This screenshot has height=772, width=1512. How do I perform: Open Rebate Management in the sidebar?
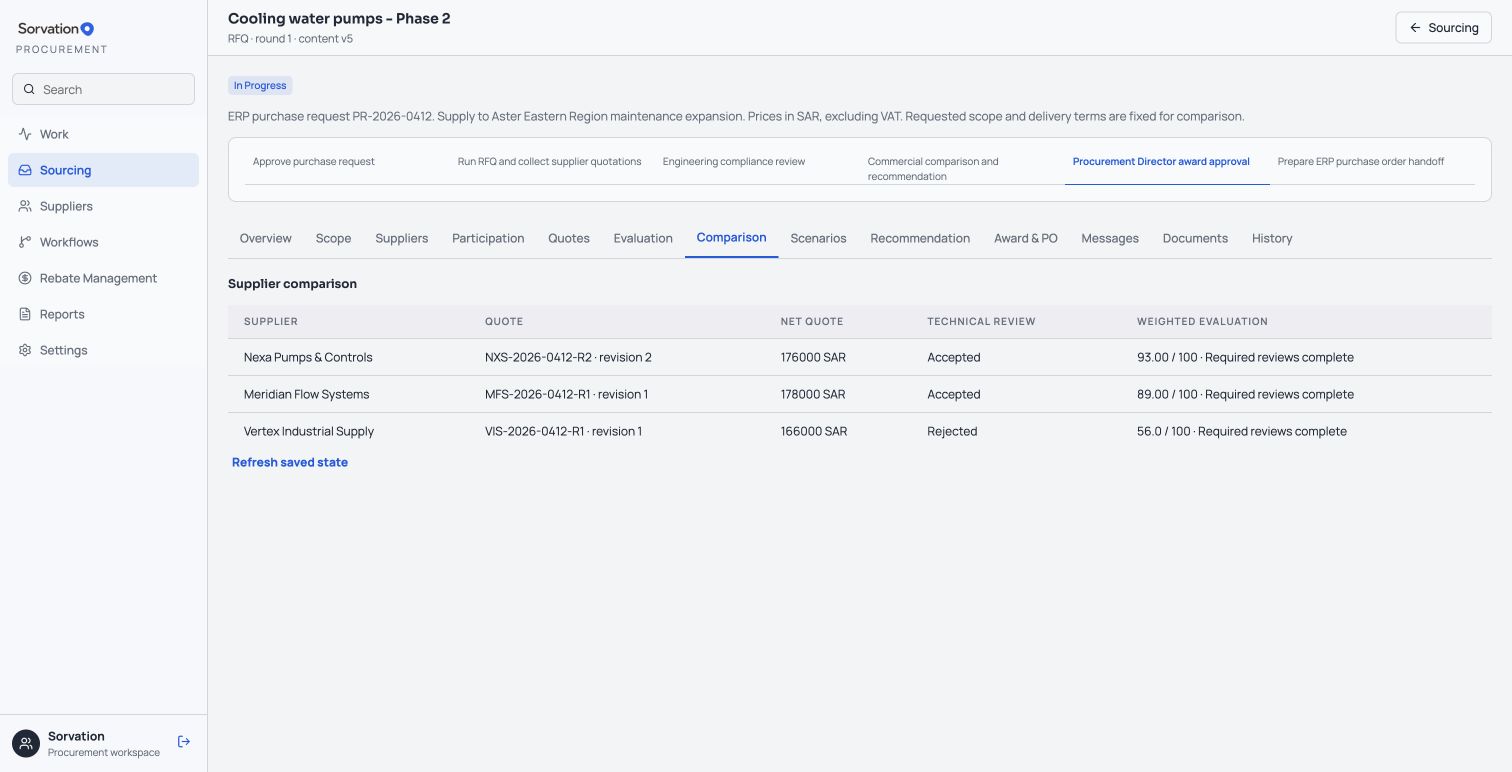103,278
